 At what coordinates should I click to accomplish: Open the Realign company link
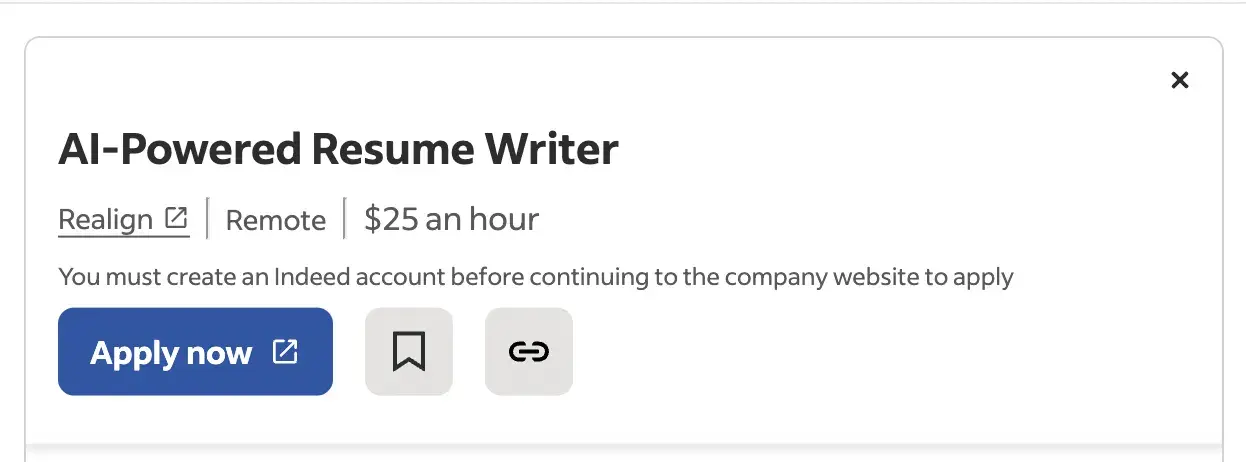point(106,219)
